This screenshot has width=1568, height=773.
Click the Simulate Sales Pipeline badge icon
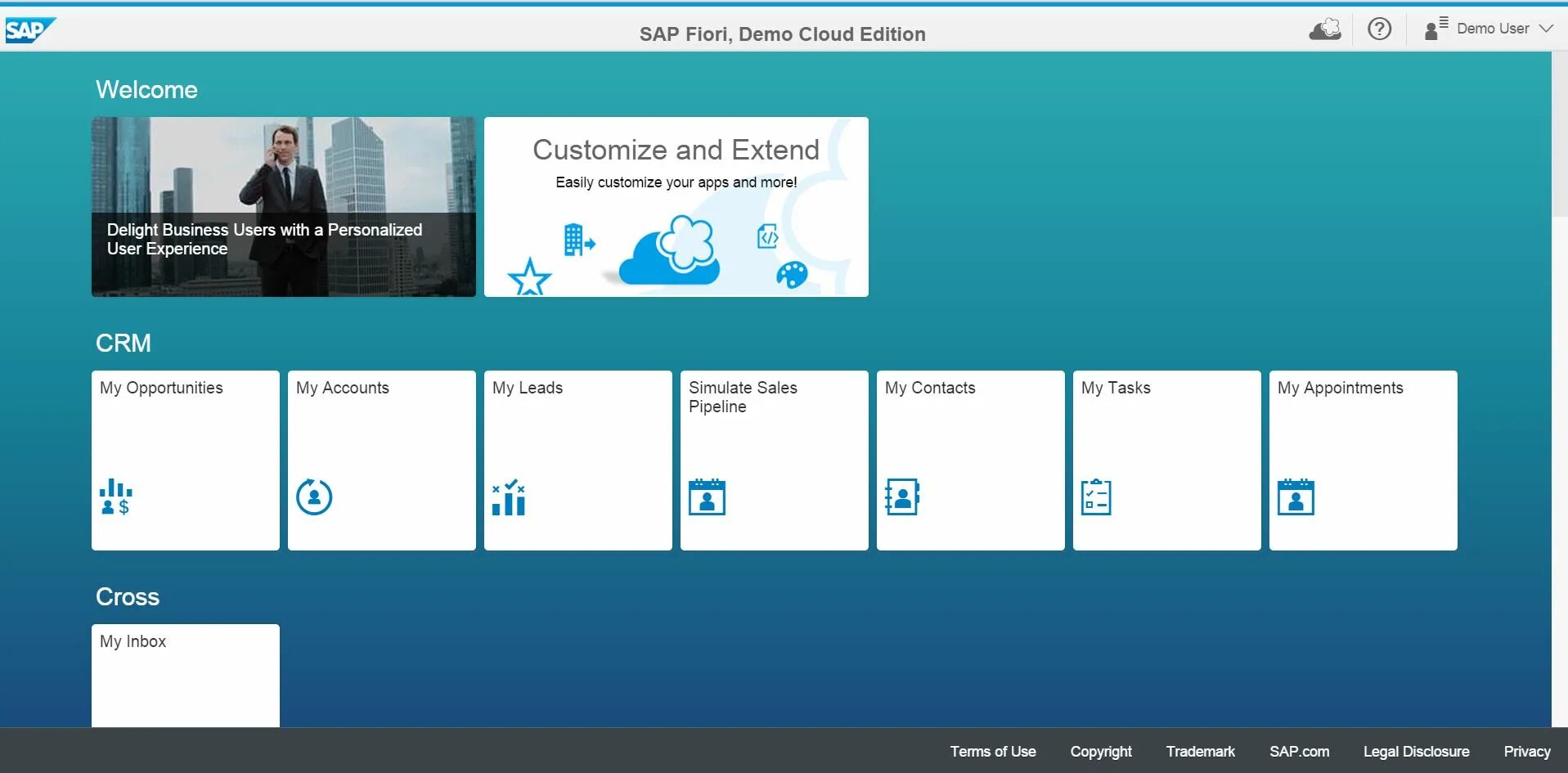[708, 497]
